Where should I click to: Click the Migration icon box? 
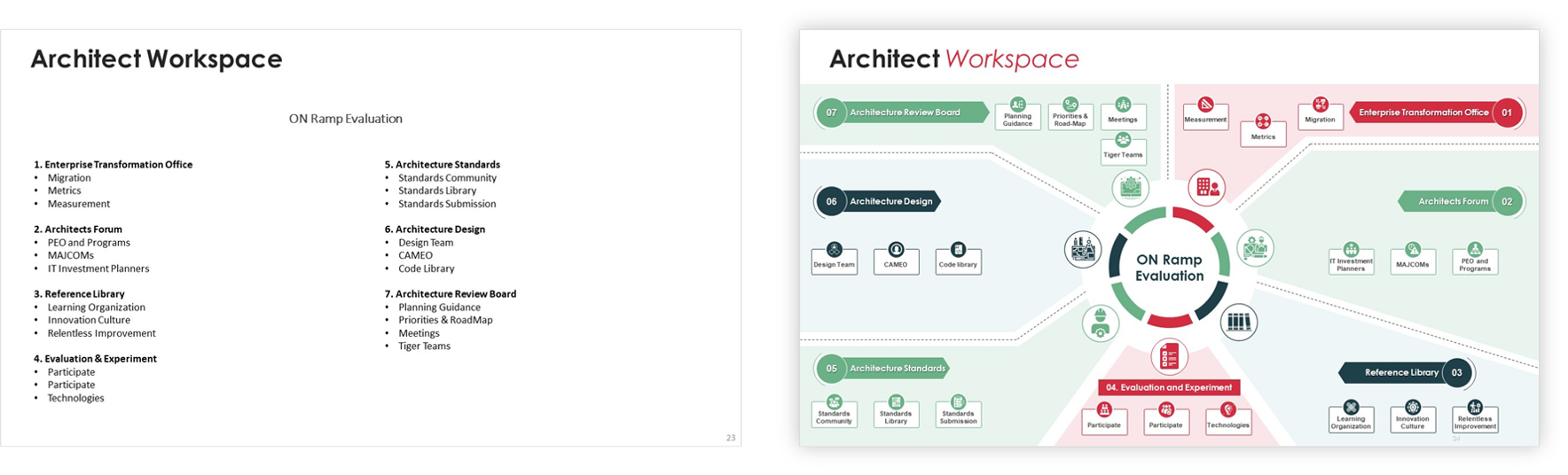click(x=1320, y=113)
